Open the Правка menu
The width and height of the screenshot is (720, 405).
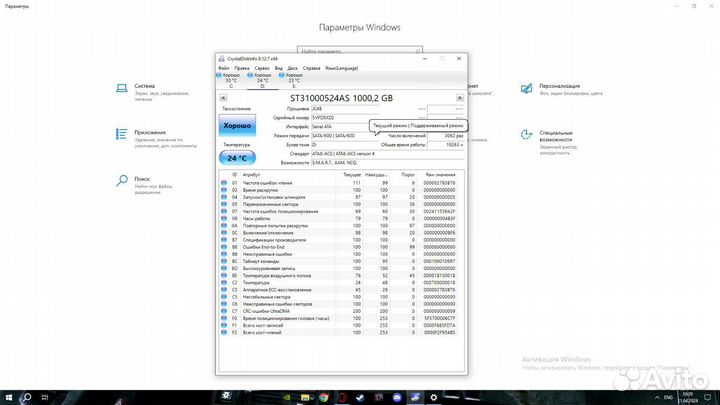tap(242, 68)
